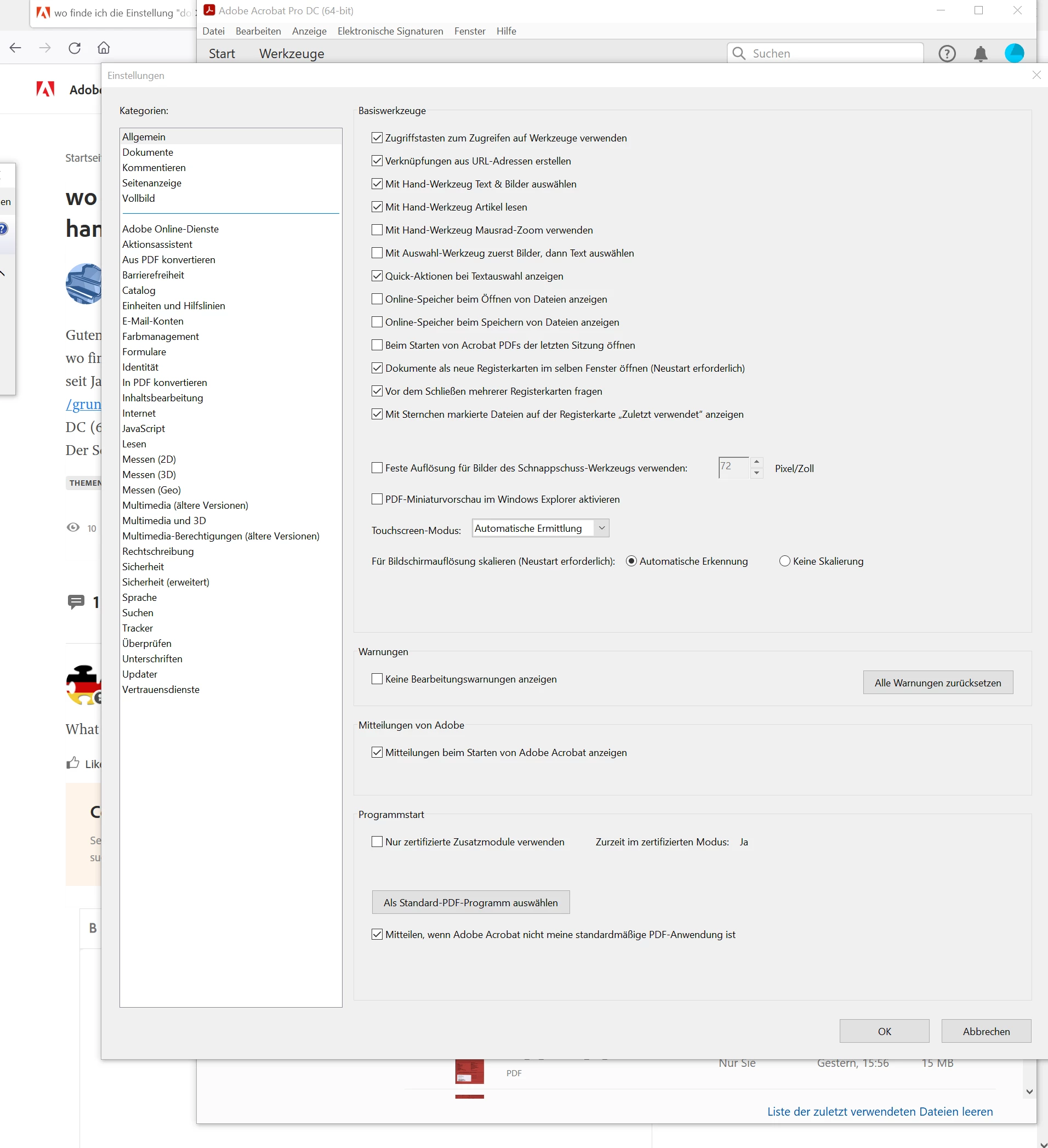Open Acrobat help question mark icon
The image size is (1048, 1148).
click(x=947, y=54)
